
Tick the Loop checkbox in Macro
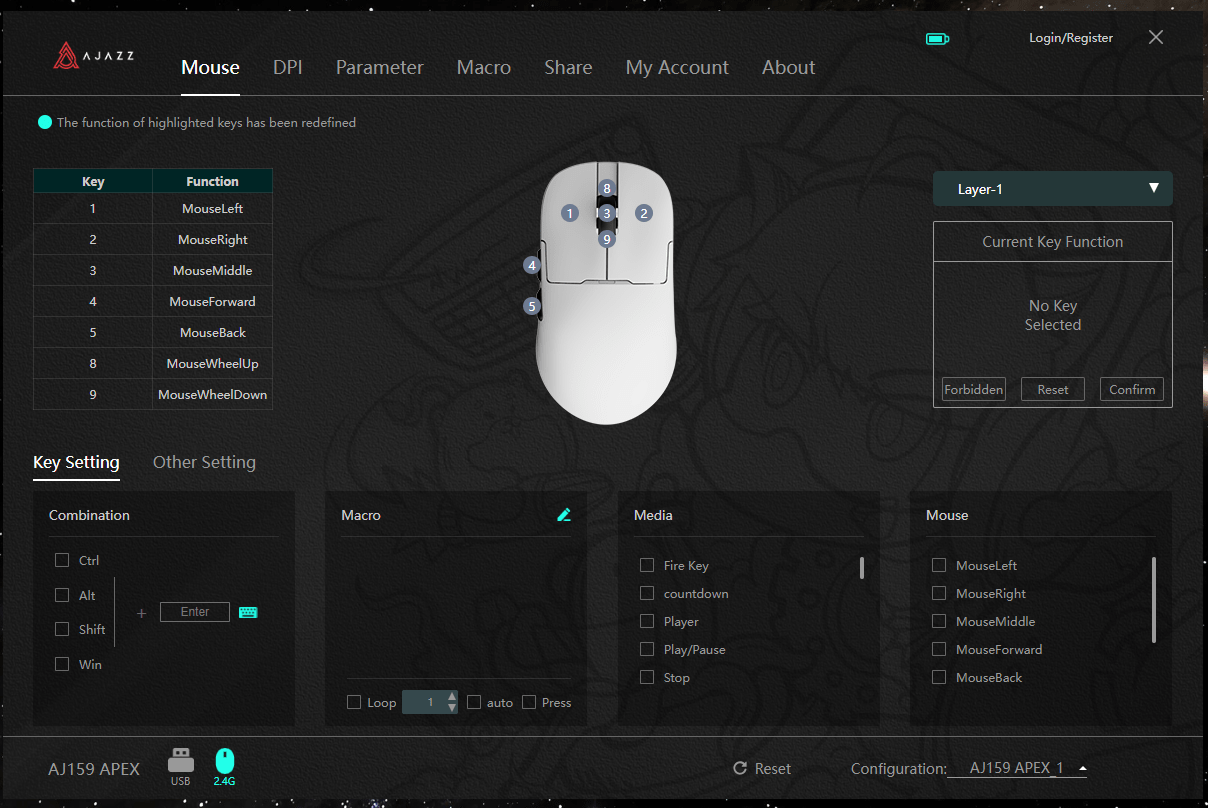click(x=354, y=702)
